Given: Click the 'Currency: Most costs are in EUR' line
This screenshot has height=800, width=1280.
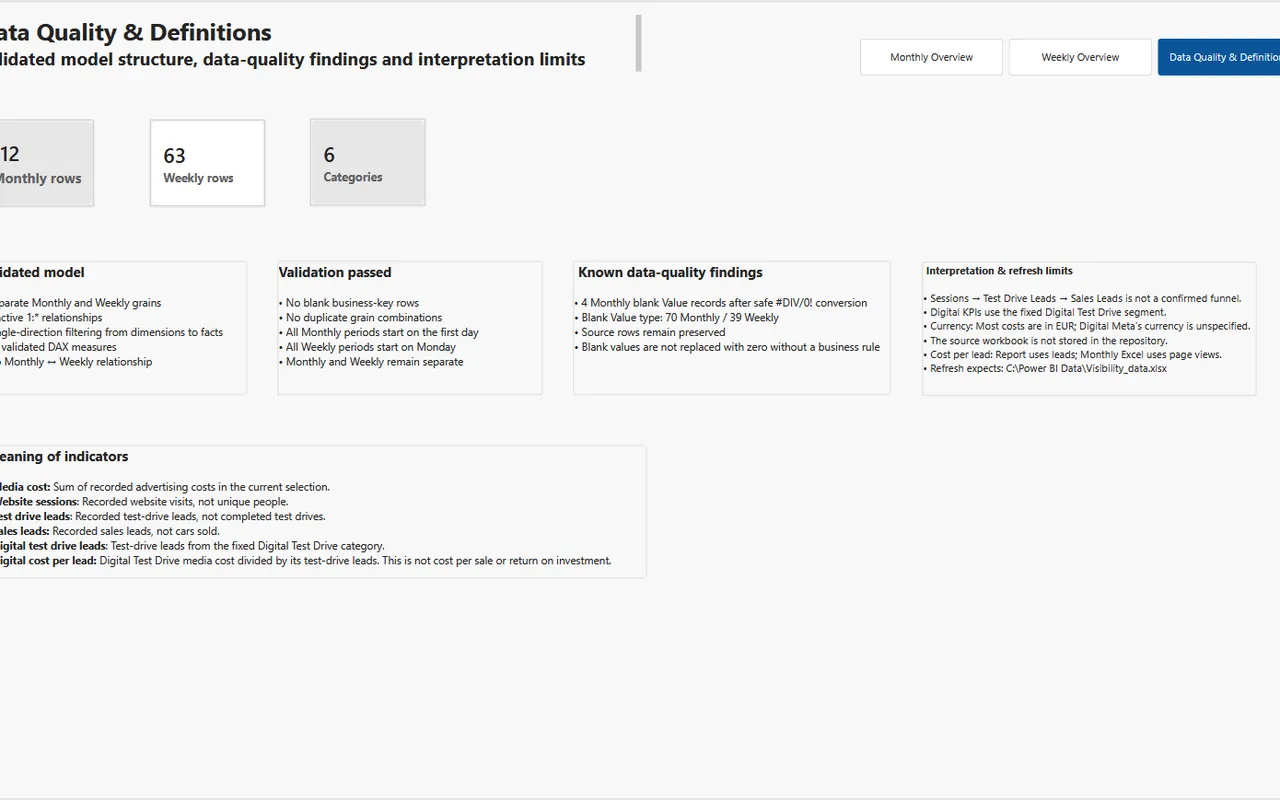Looking at the screenshot, I should [1087, 326].
